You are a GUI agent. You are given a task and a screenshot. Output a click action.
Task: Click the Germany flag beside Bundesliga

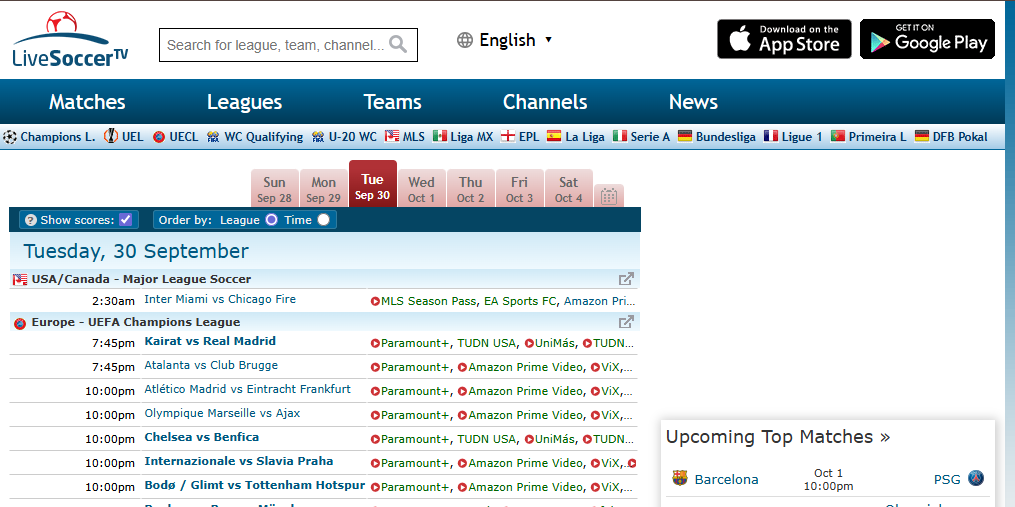coord(686,136)
